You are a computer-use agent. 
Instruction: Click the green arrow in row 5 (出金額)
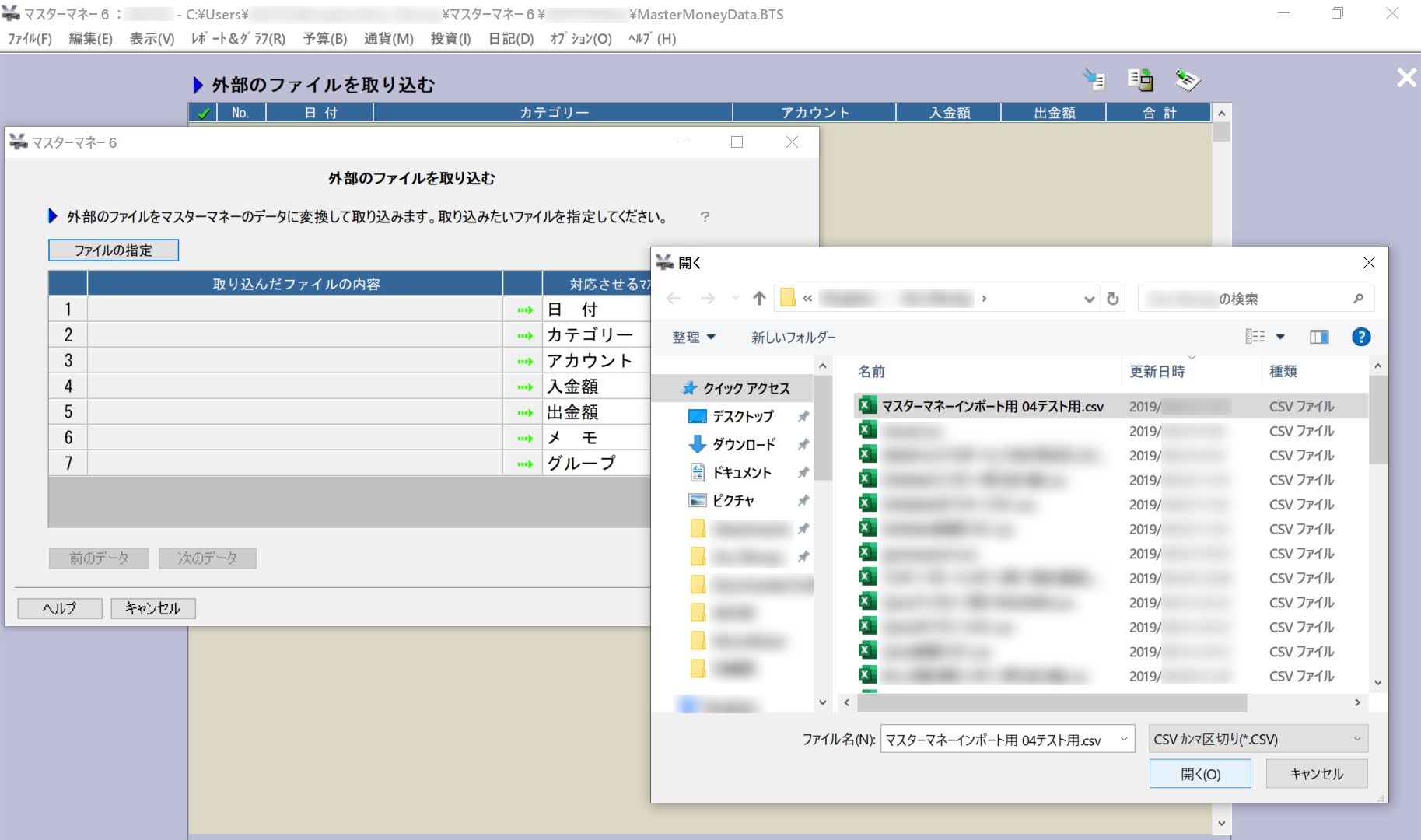click(524, 412)
